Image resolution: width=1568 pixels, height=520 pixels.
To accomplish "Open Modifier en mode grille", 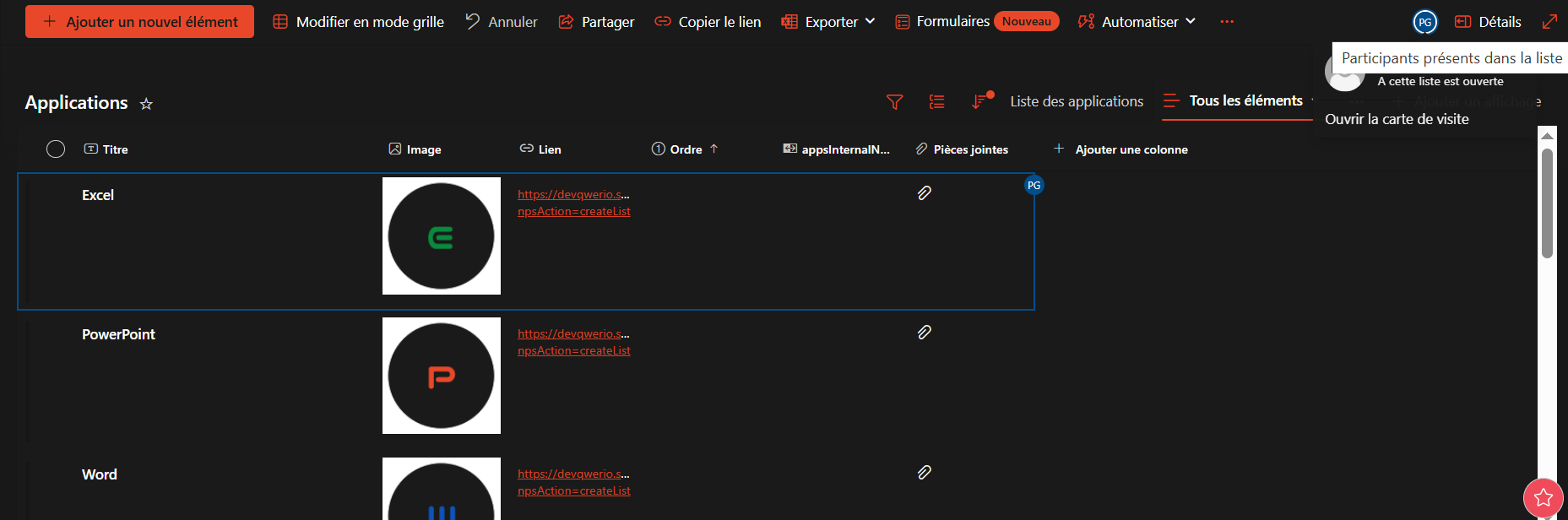I will coord(358,22).
